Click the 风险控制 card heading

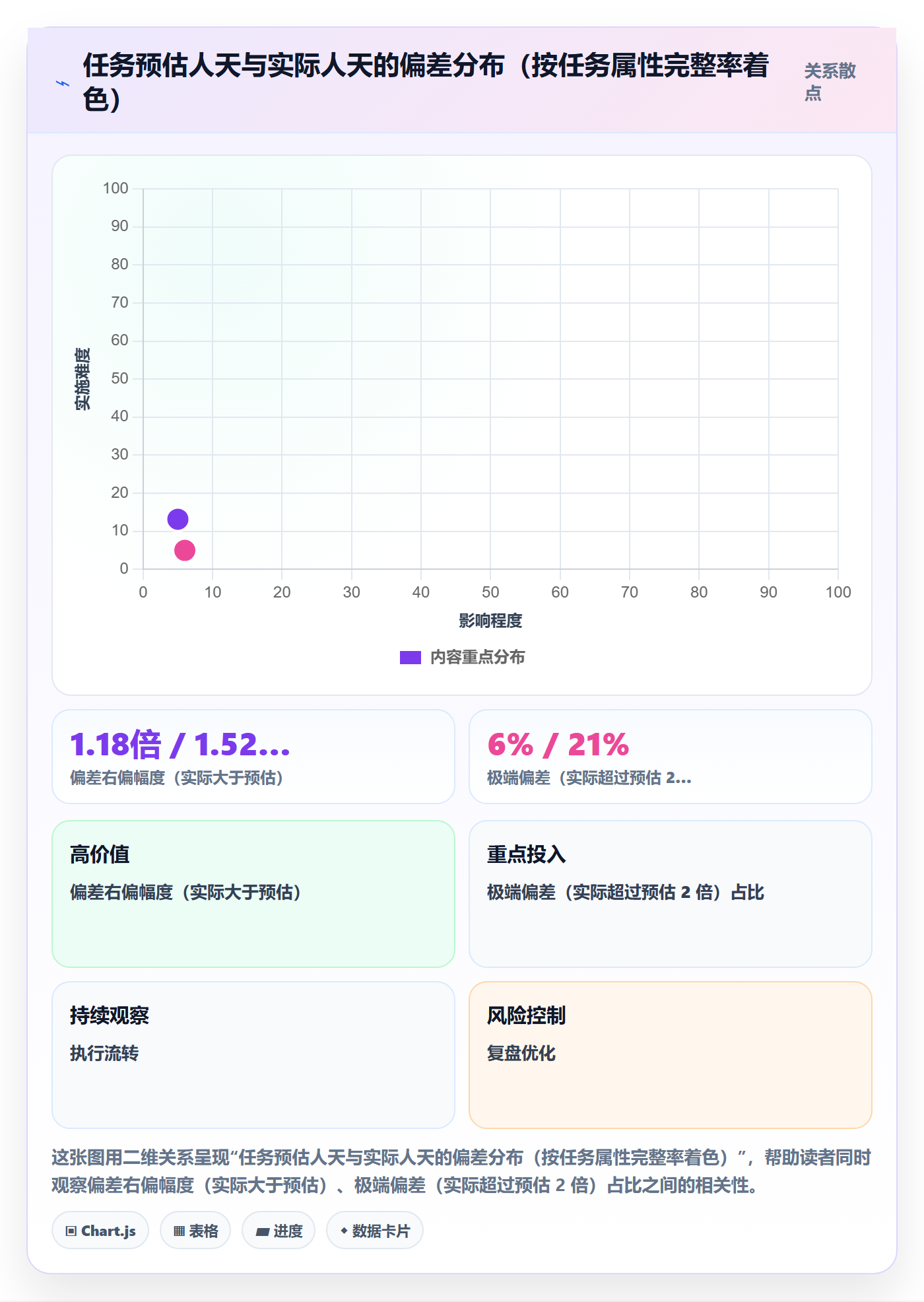tap(527, 1015)
